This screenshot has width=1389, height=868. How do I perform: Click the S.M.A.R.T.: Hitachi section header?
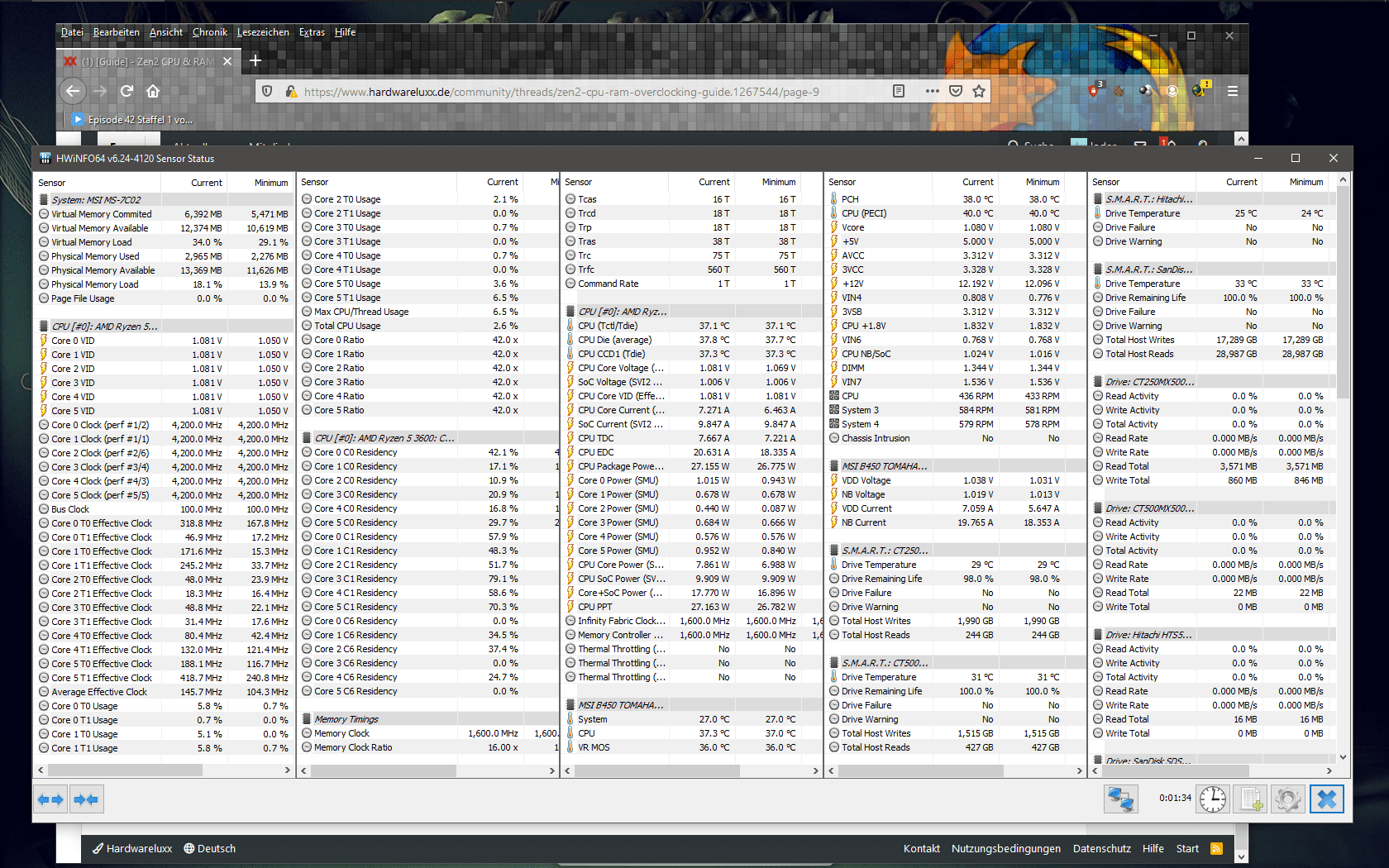[1214, 199]
